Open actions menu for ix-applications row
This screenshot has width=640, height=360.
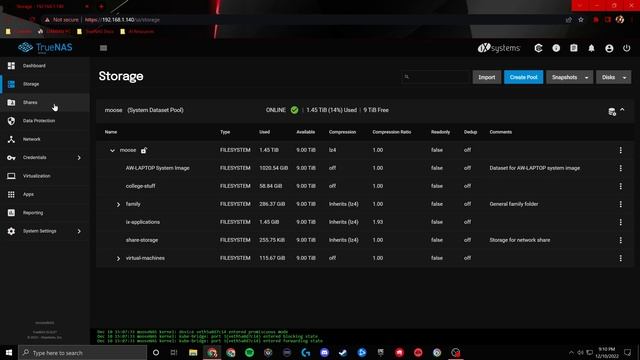(620, 222)
